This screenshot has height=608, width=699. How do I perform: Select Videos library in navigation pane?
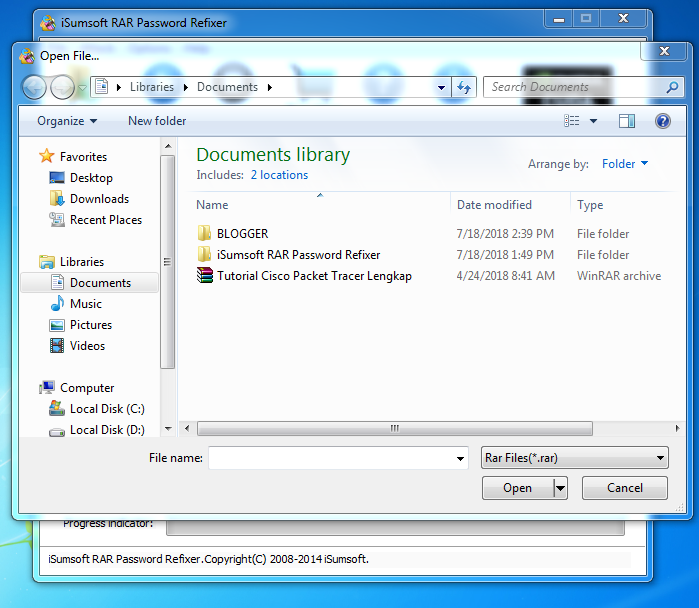click(x=87, y=345)
